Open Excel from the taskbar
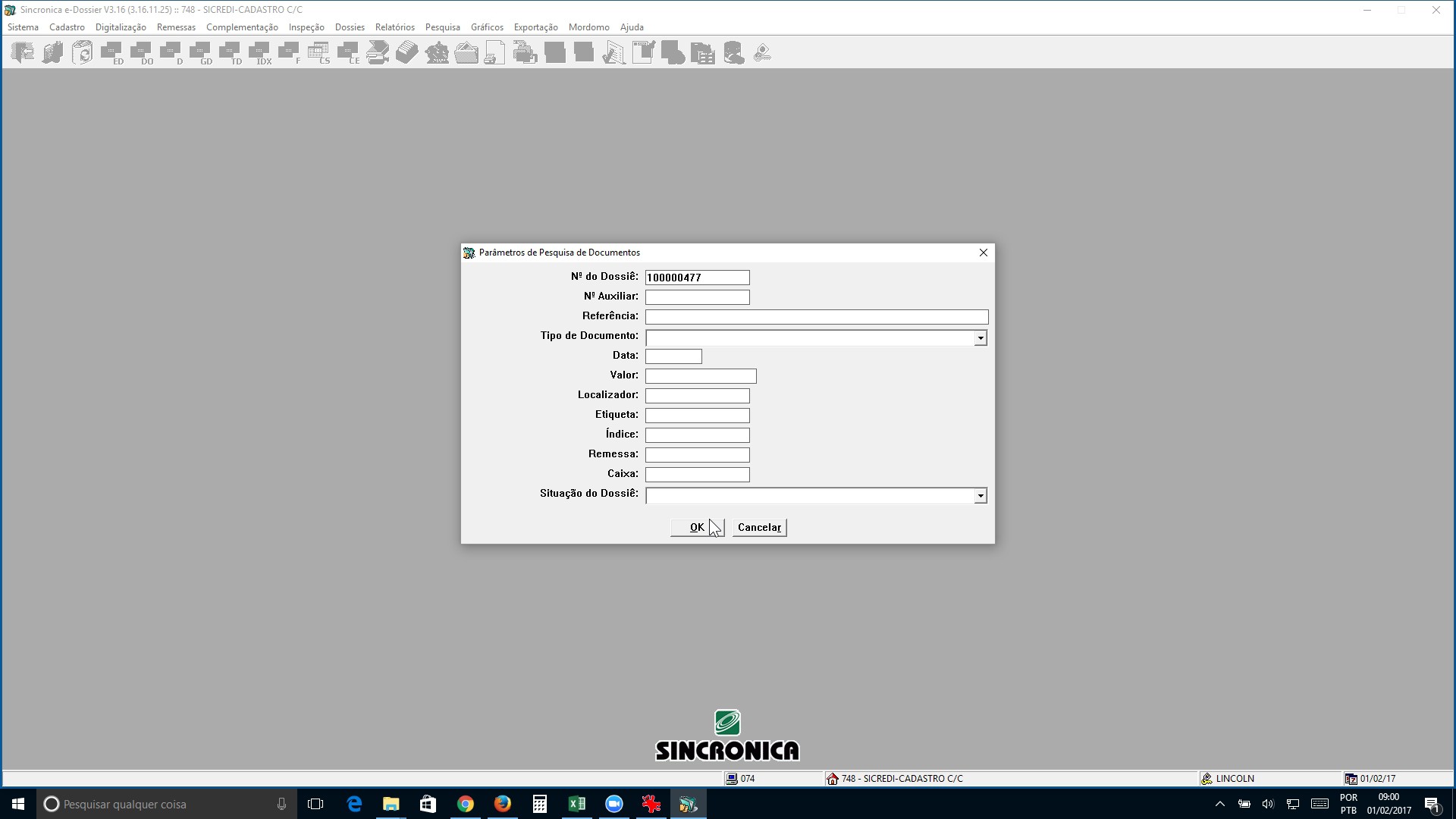The width and height of the screenshot is (1456, 819). click(x=577, y=804)
